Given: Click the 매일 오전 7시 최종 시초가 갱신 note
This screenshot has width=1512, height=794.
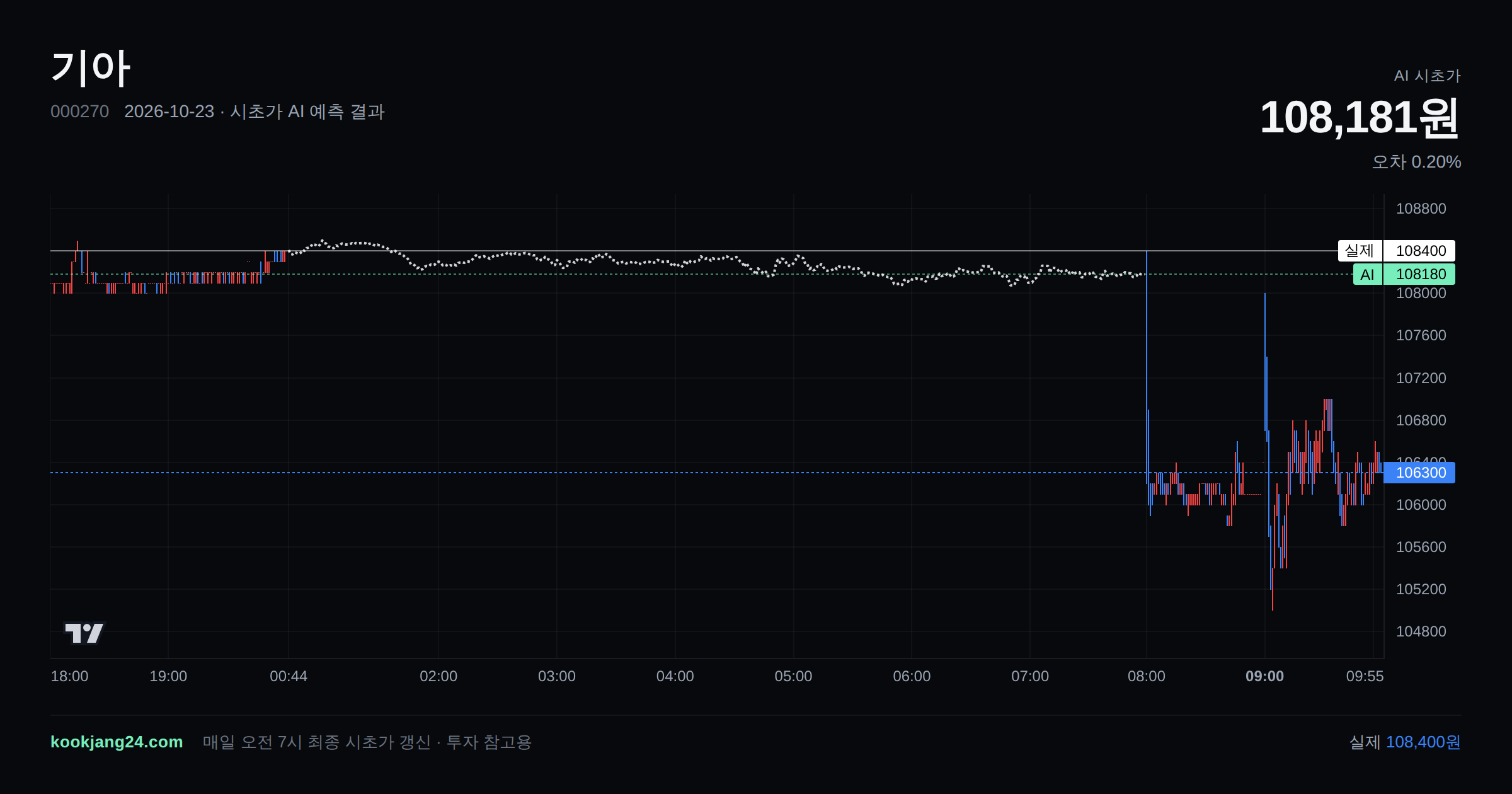Looking at the screenshot, I should pyautogui.click(x=367, y=742).
